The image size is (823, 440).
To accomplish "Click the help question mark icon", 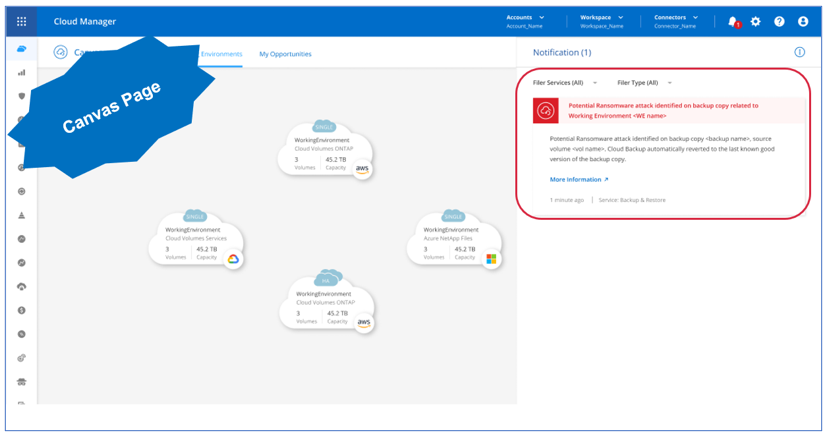I will click(779, 21).
